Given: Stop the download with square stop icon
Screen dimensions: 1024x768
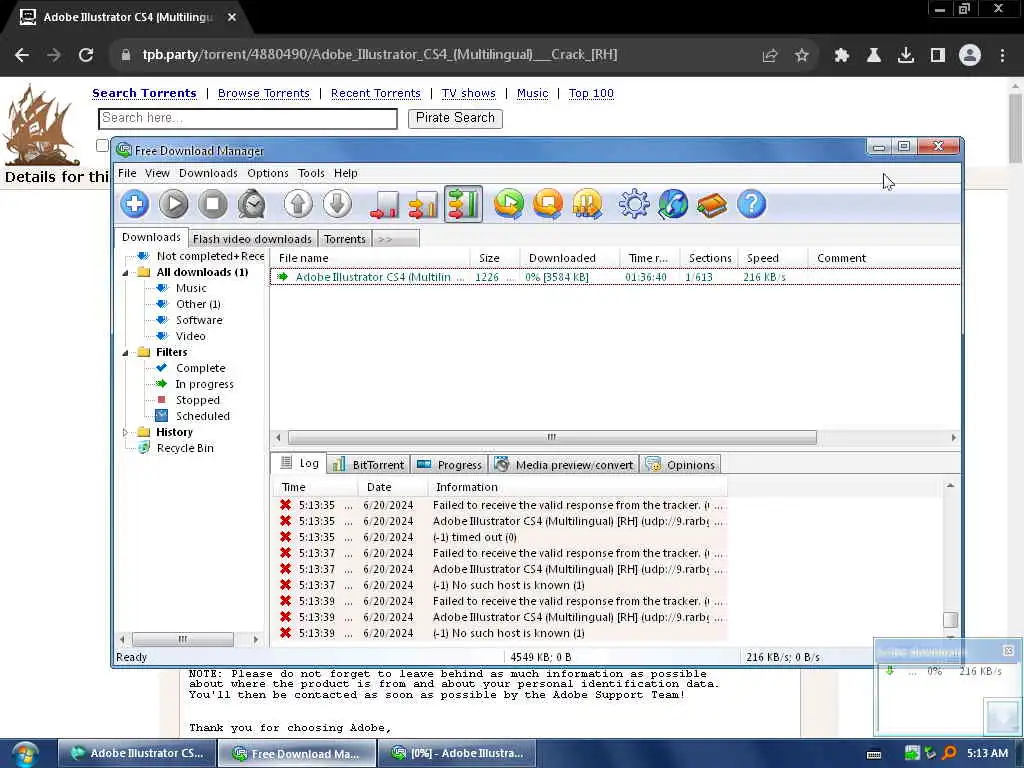Looking at the screenshot, I should tap(212, 204).
